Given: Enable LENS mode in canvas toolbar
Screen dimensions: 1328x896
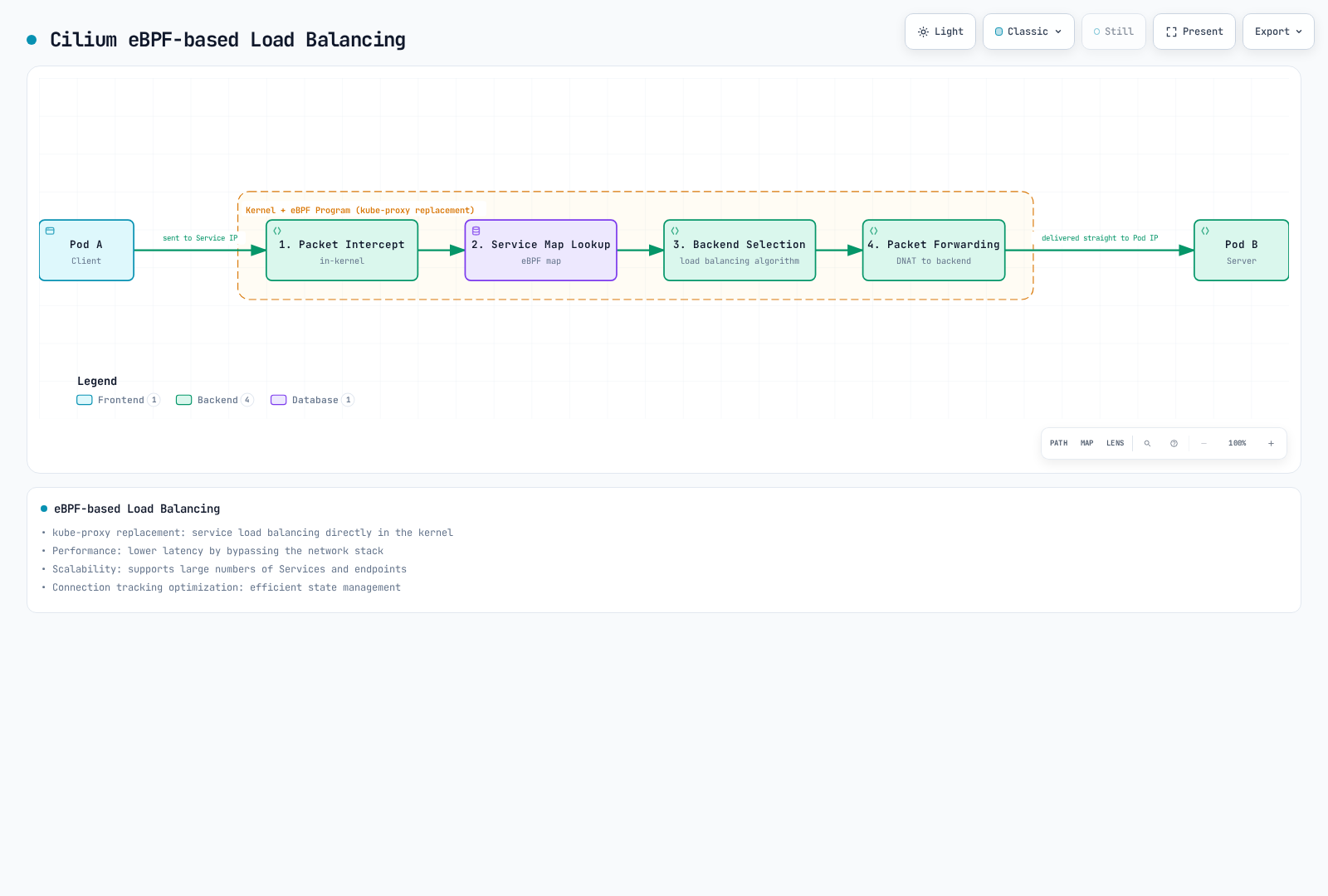Looking at the screenshot, I should click(x=1116, y=443).
